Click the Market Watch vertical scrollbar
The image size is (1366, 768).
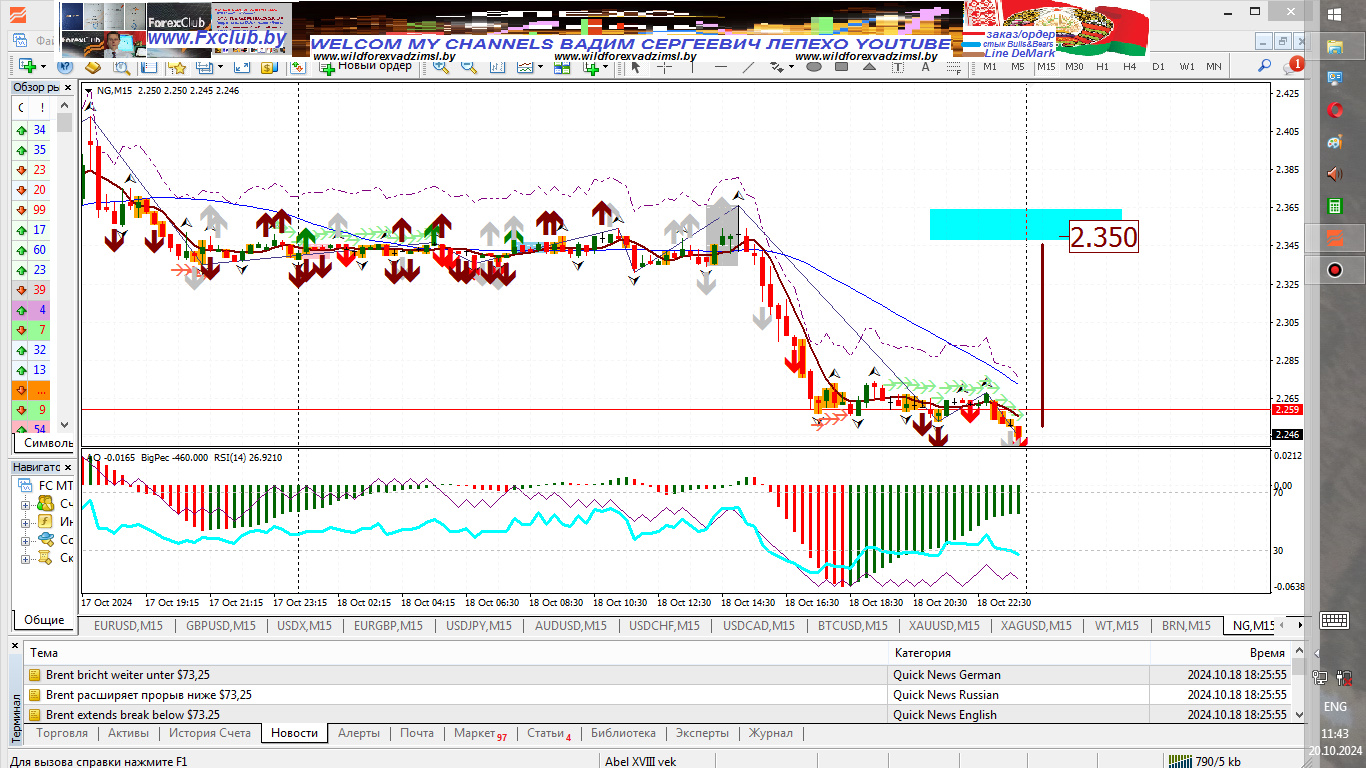(65, 265)
